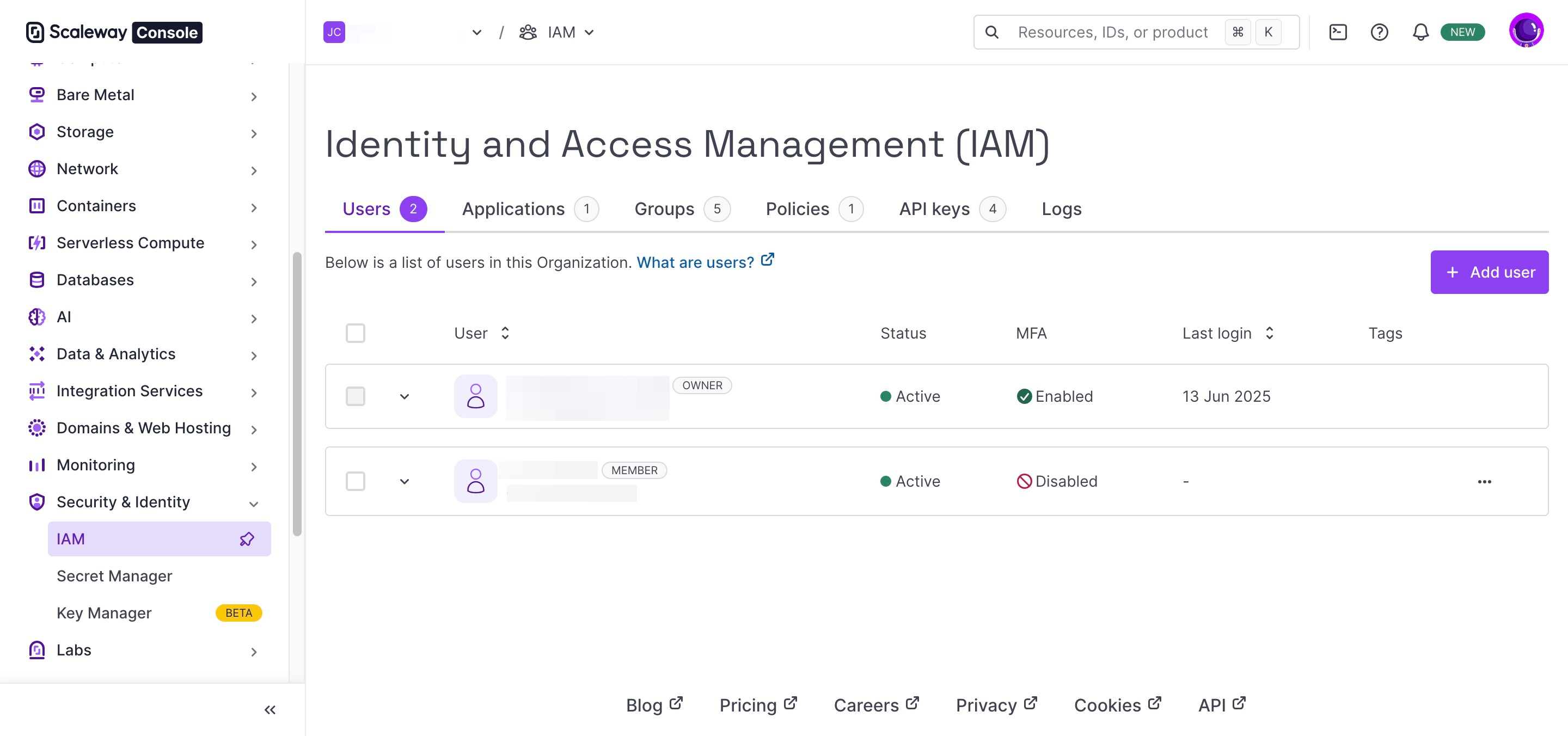Image resolution: width=1568 pixels, height=736 pixels.
Task: Open the Blog footer link
Action: coord(654,705)
